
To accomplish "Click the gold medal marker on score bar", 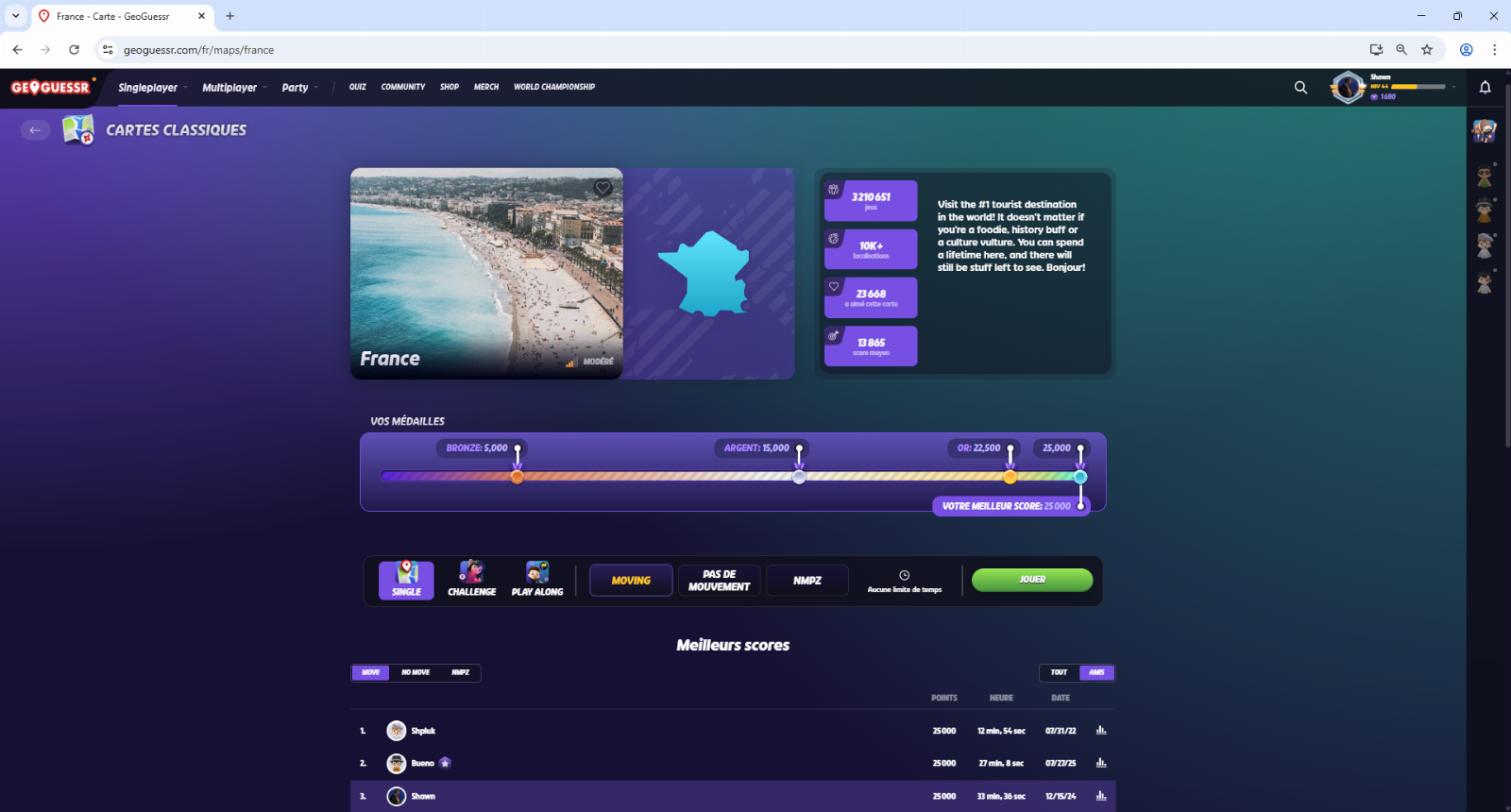I will 1010,477.
